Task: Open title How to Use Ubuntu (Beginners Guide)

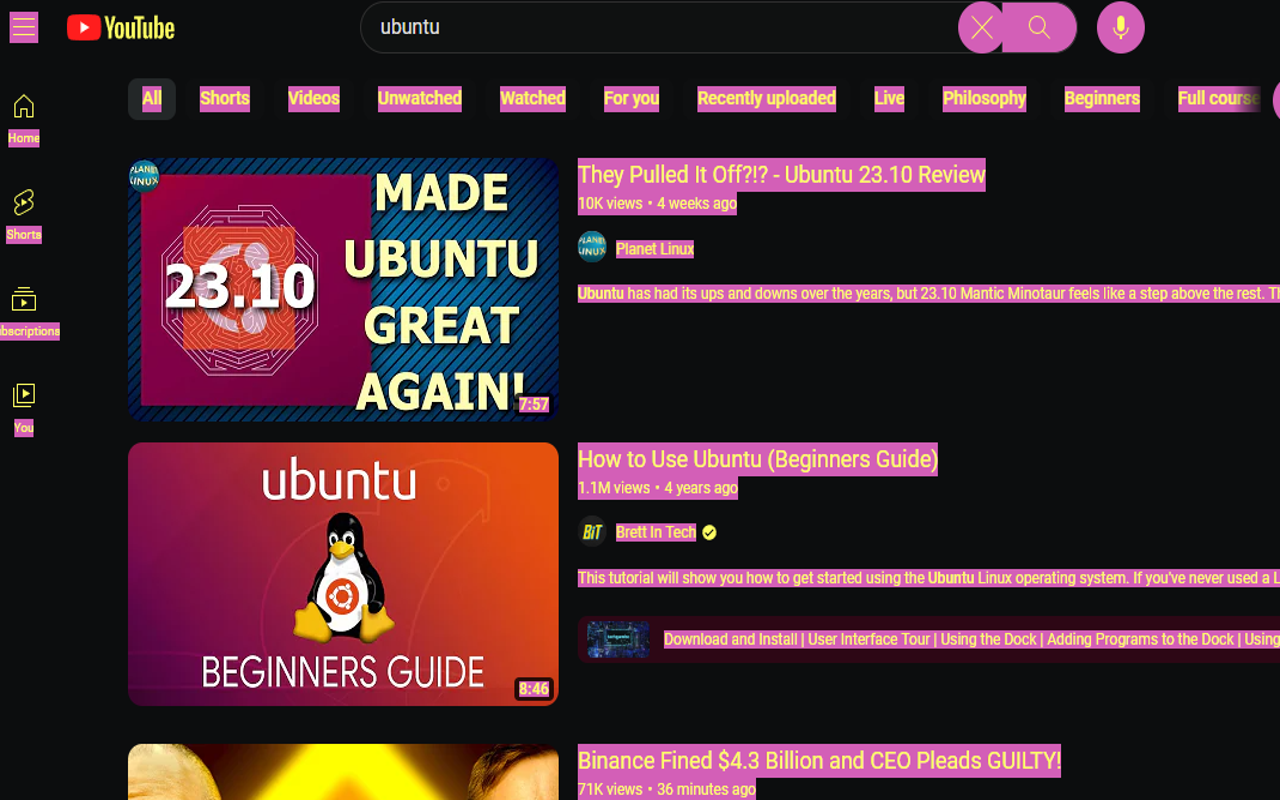Action: point(758,460)
